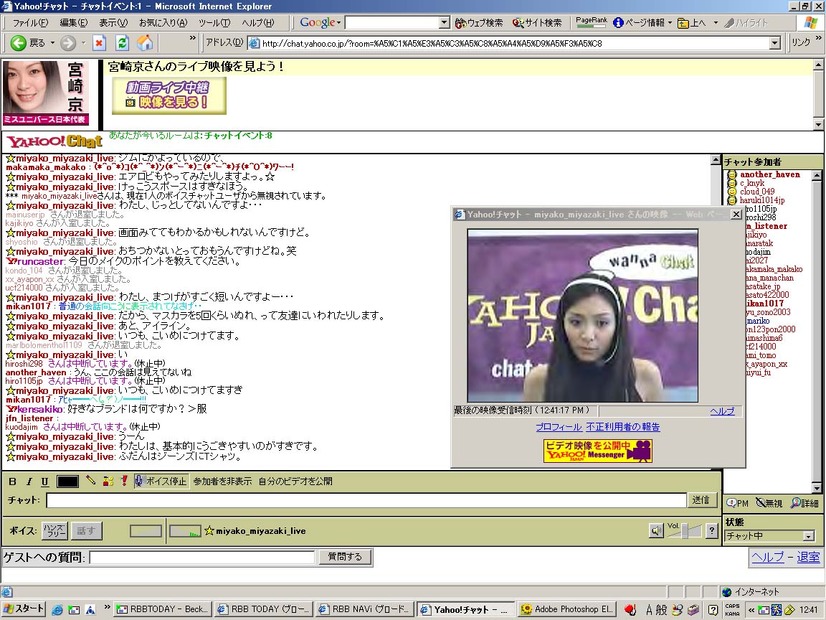Image resolution: width=826 pixels, height=620 pixels.
Task: Send the chat message with 送信 button
Action: coord(701,500)
